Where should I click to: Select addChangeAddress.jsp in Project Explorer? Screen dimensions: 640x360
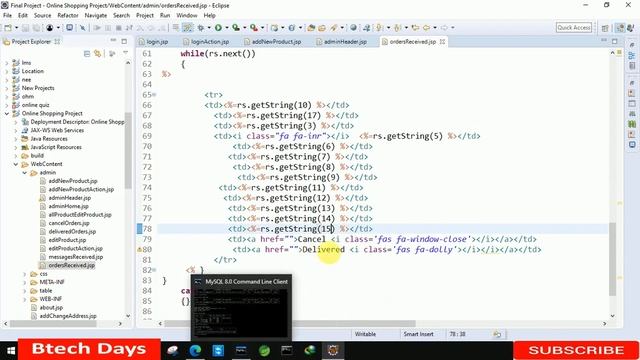point(68,316)
